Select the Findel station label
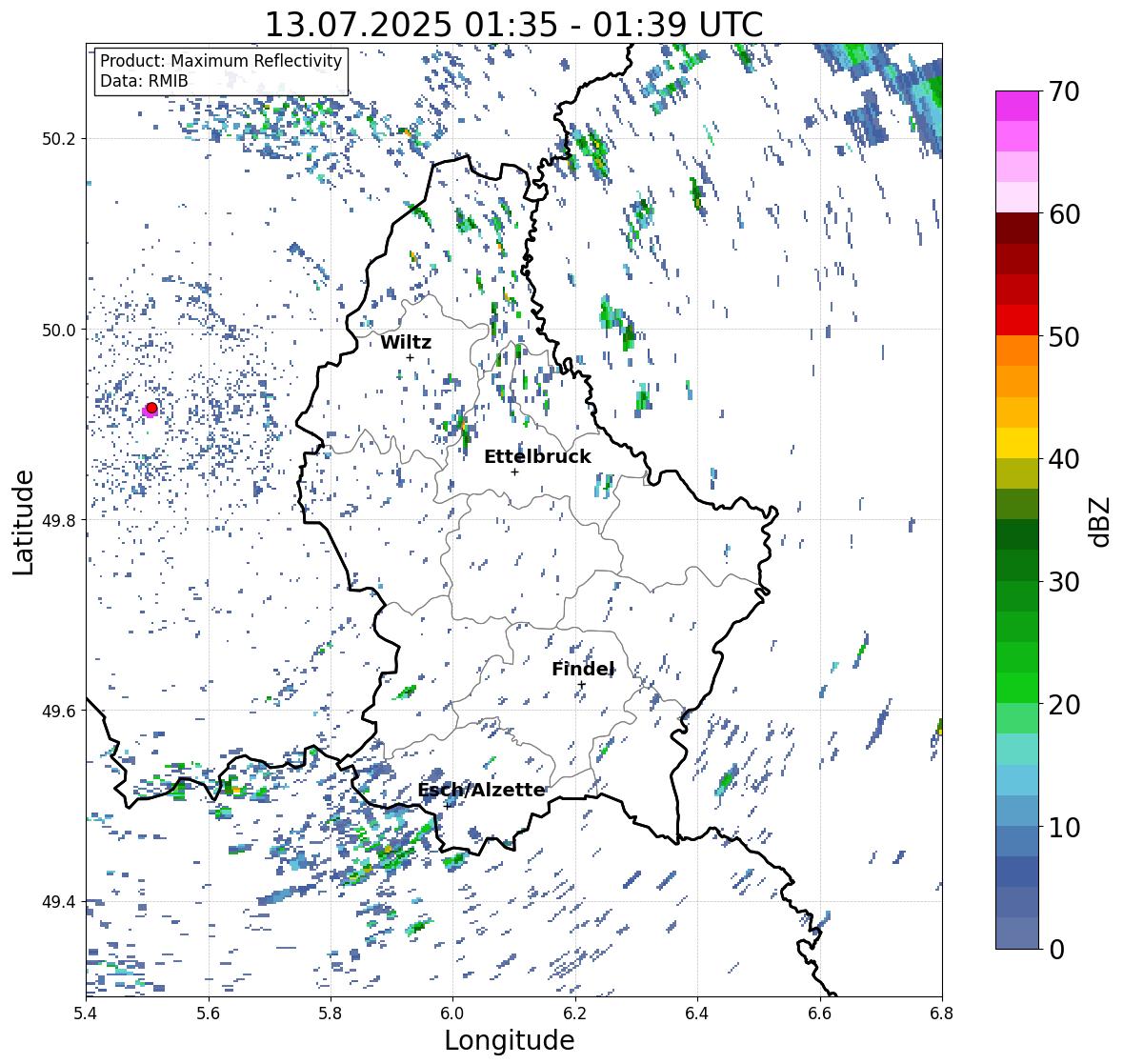The width and height of the screenshot is (1123, 1064). tap(583, 669)
